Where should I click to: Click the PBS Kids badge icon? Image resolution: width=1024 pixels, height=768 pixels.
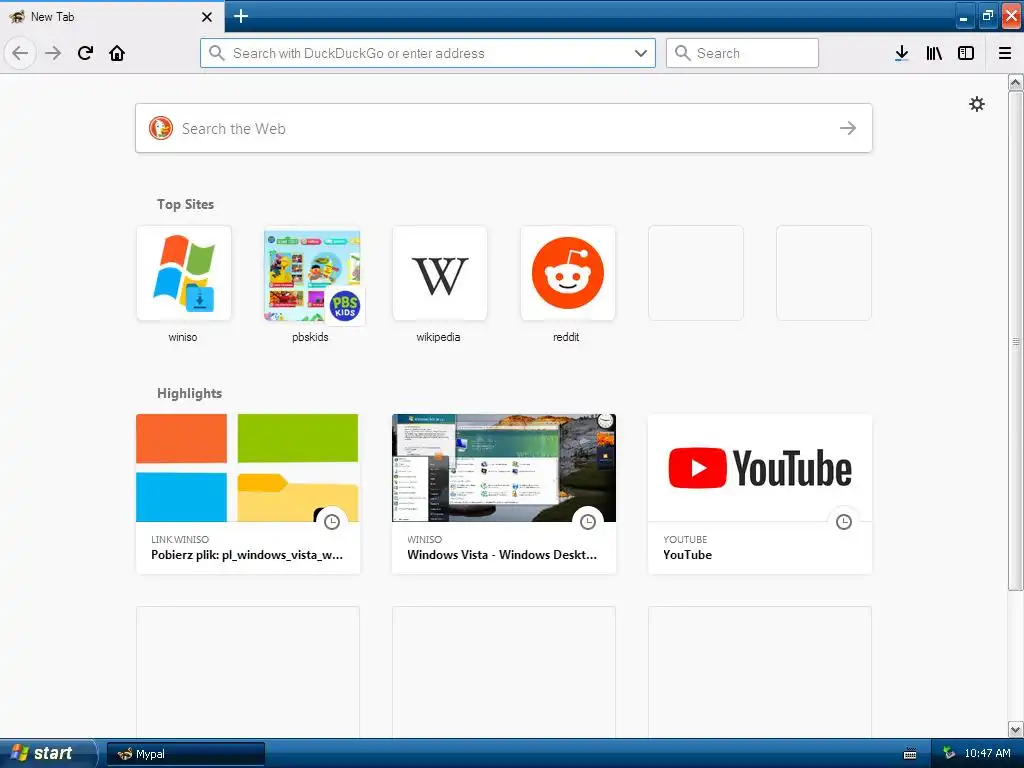345,305
